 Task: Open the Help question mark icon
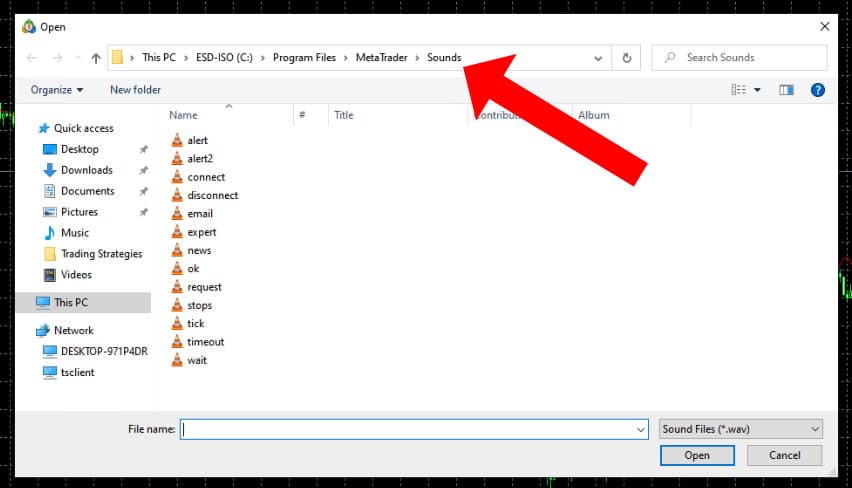pyautogui.click(x=817, y=90)
